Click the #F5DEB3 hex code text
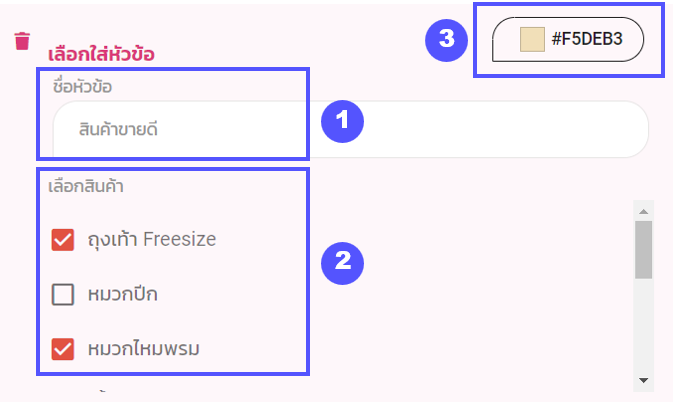Image resolution: width=676 pixels, height=405 pixels. [587, 39]
